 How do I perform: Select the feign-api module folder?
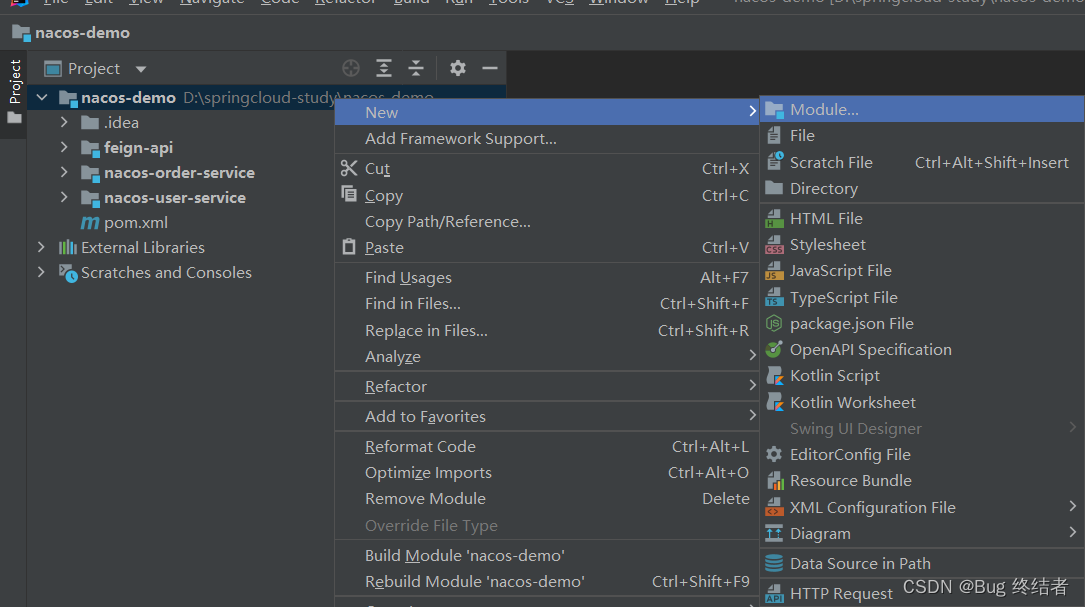pyautogui.click(x=138, y=147)
